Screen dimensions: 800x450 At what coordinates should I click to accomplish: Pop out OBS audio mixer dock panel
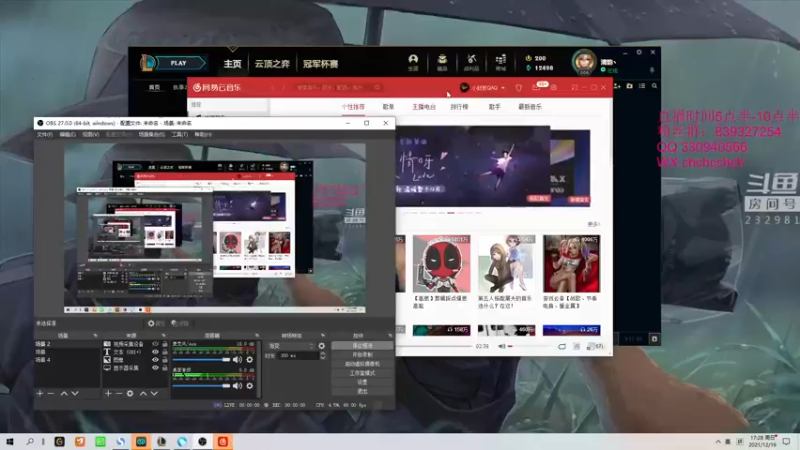(x=257, y=336)
